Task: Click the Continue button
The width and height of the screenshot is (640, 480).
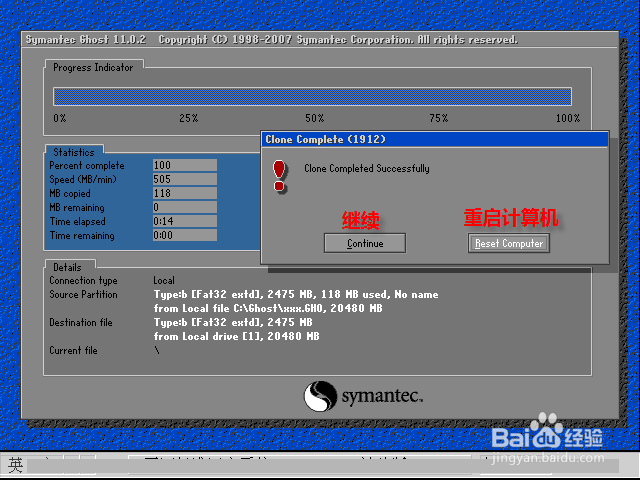Action: (x=365, y=243)
